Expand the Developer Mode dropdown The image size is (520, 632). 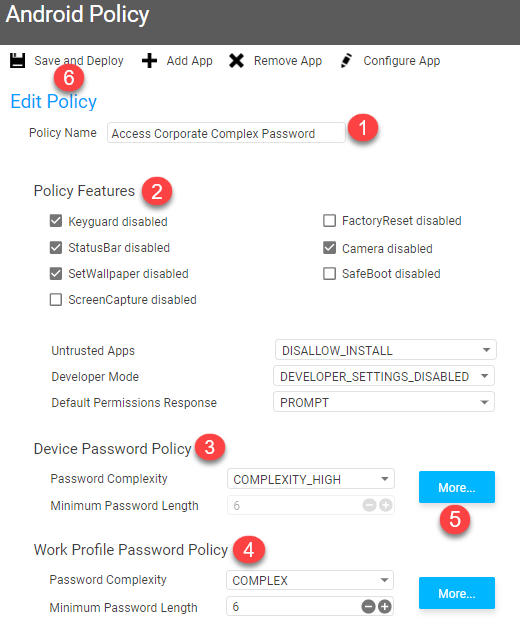point(384,376)
